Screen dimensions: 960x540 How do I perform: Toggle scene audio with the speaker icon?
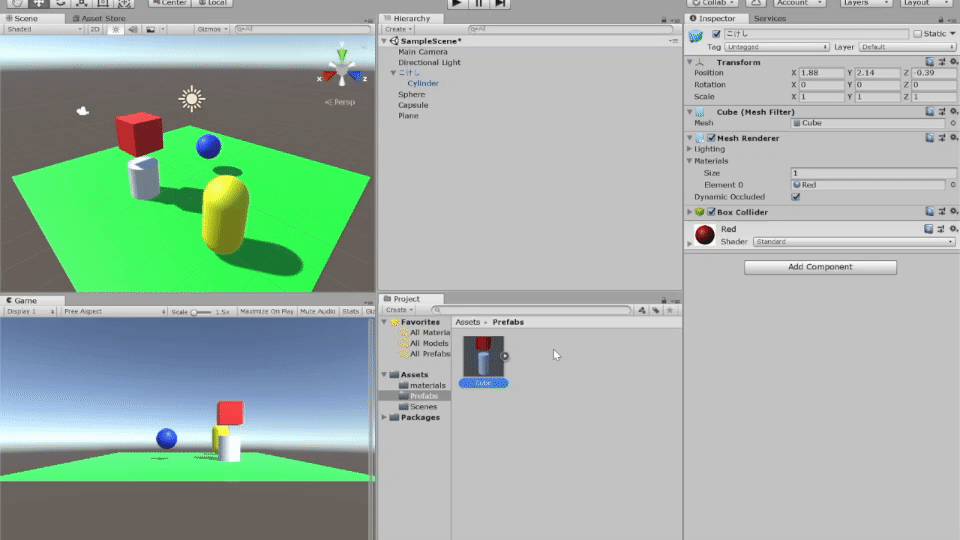pos(133,29)
